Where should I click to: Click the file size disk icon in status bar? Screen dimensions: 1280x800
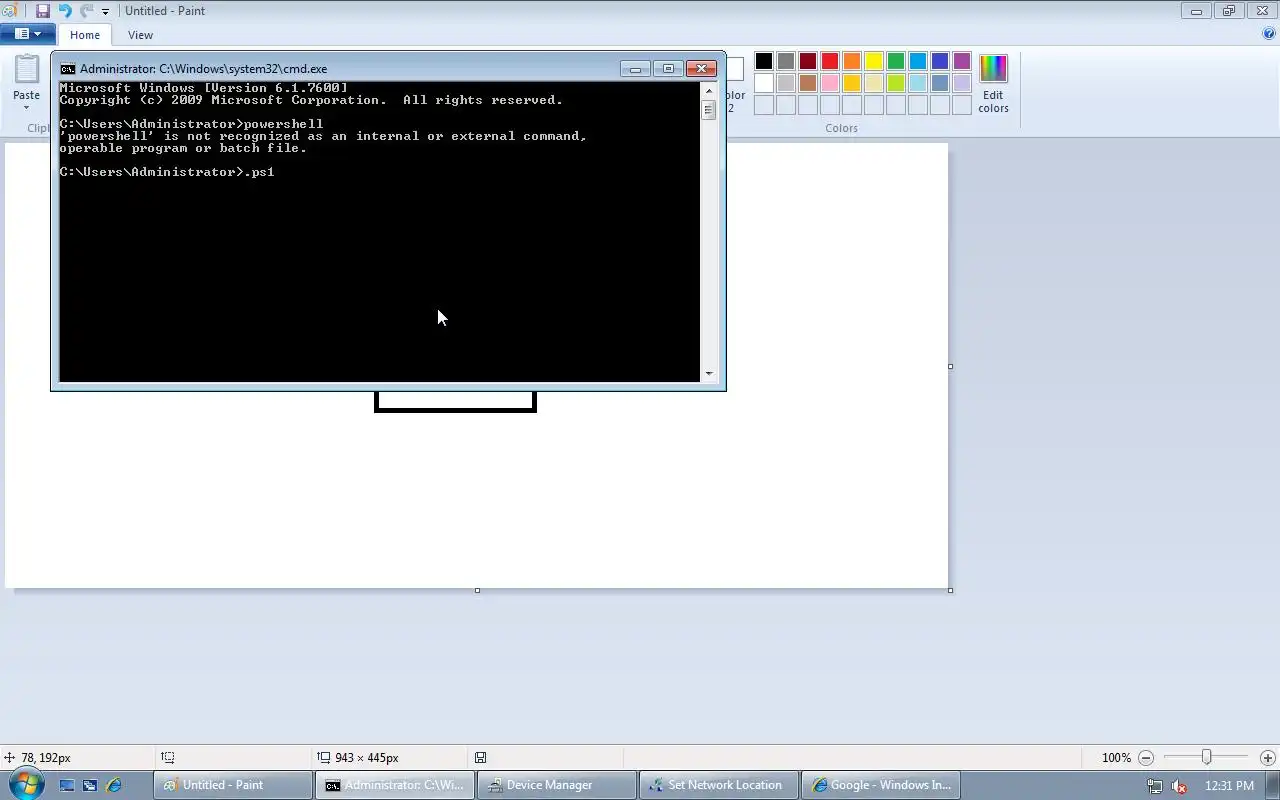click(481, 758)
